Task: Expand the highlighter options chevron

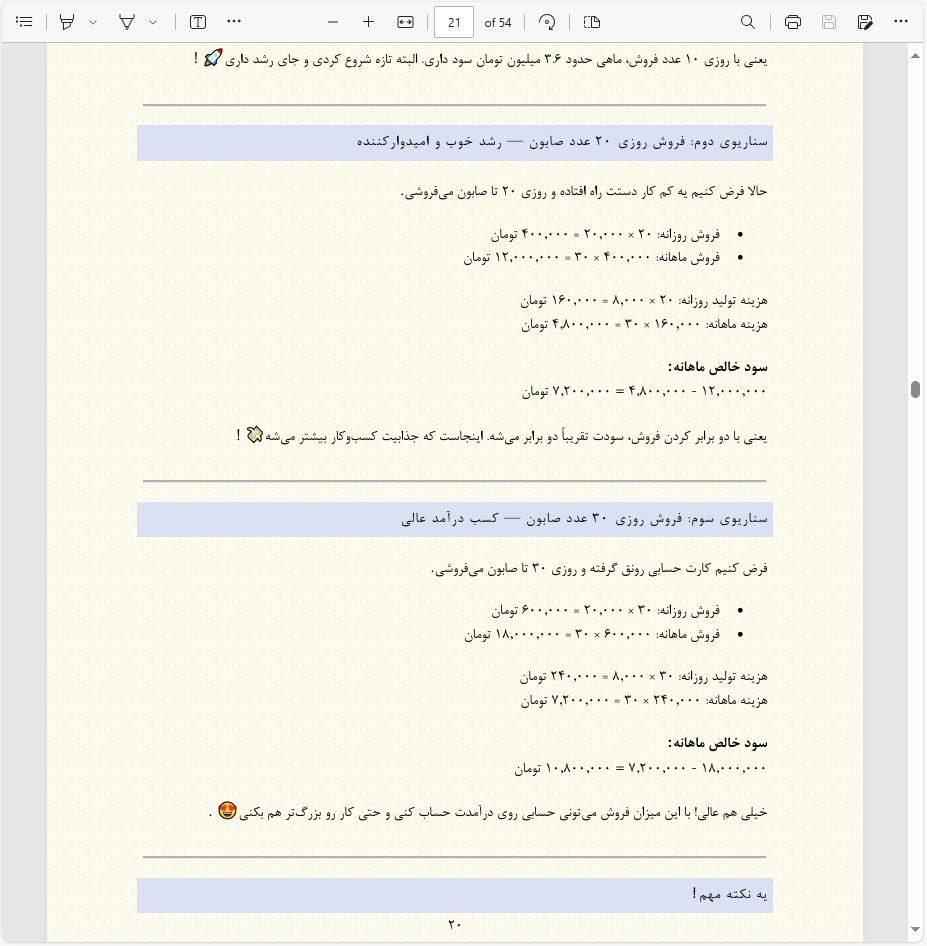Action: [x=153, y=22]
